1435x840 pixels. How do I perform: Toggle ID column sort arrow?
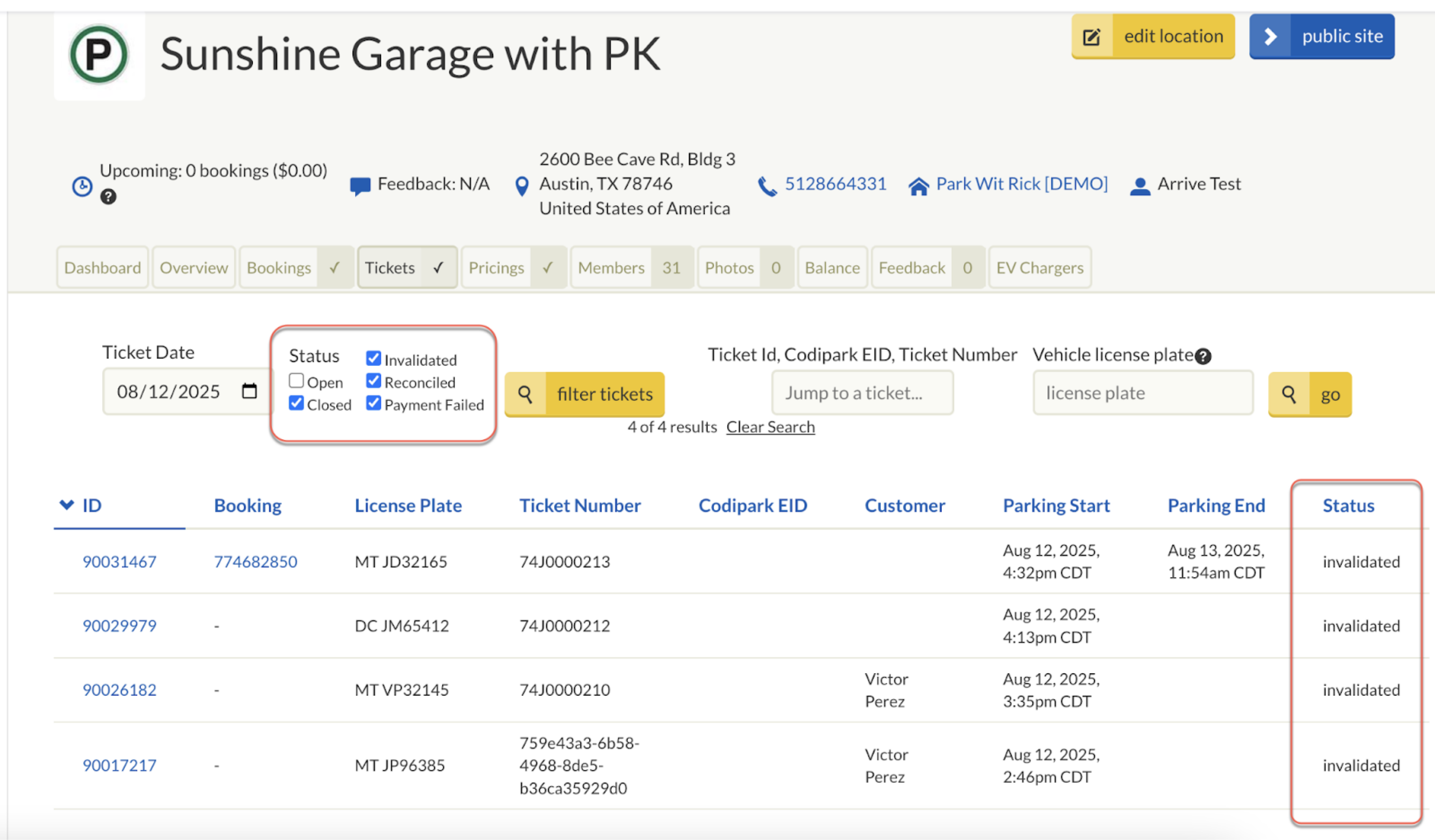pyautogui.click(x=67, y=505)
